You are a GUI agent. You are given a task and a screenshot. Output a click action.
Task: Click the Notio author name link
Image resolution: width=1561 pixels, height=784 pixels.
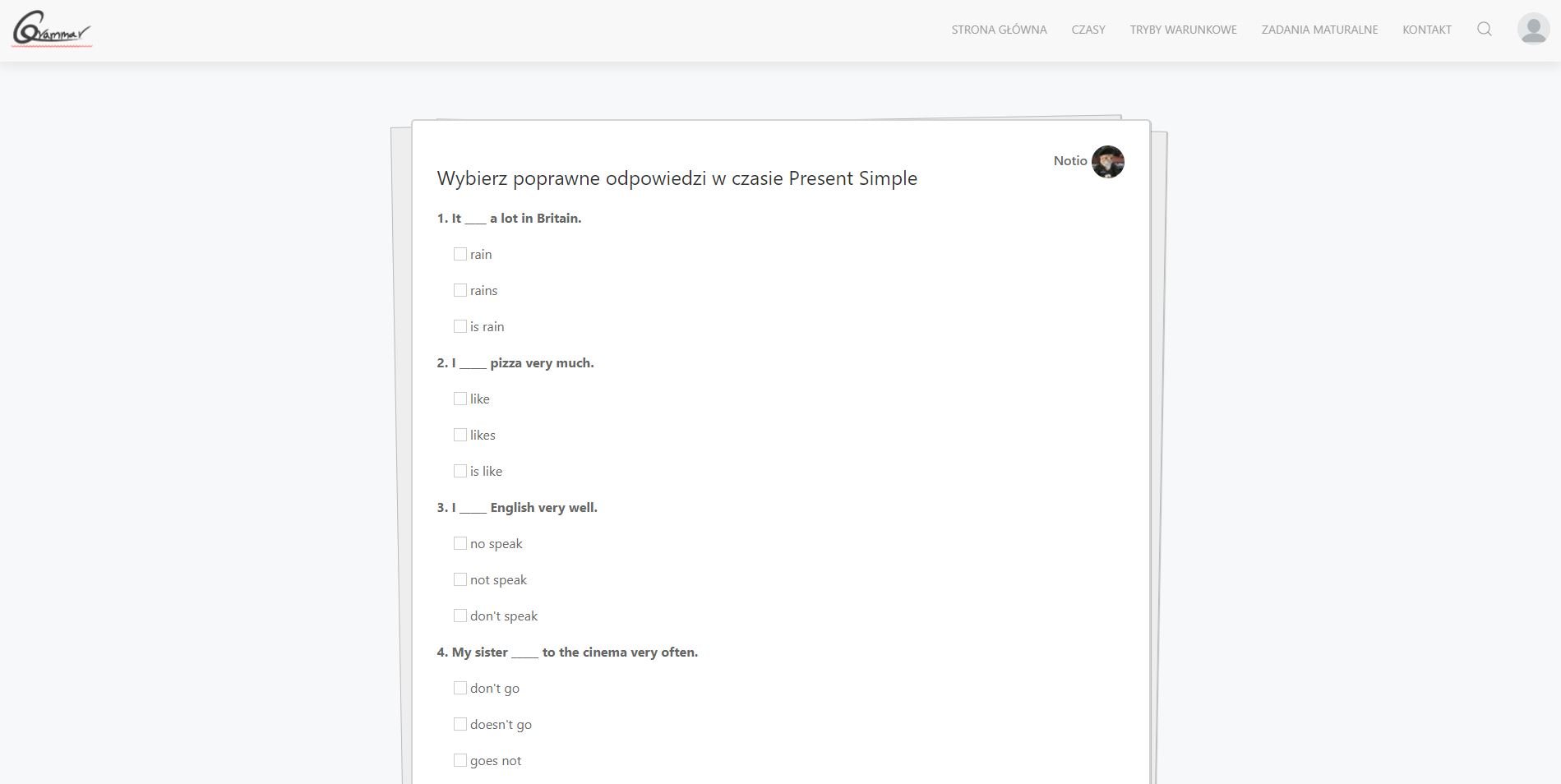1069,161
